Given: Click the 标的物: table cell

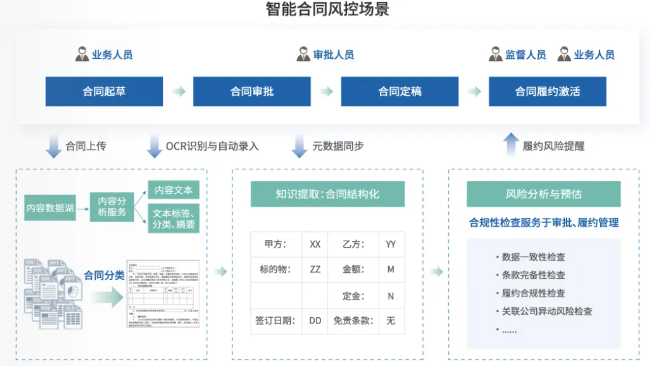Looking at the screenshot, I should click(276, 269).
